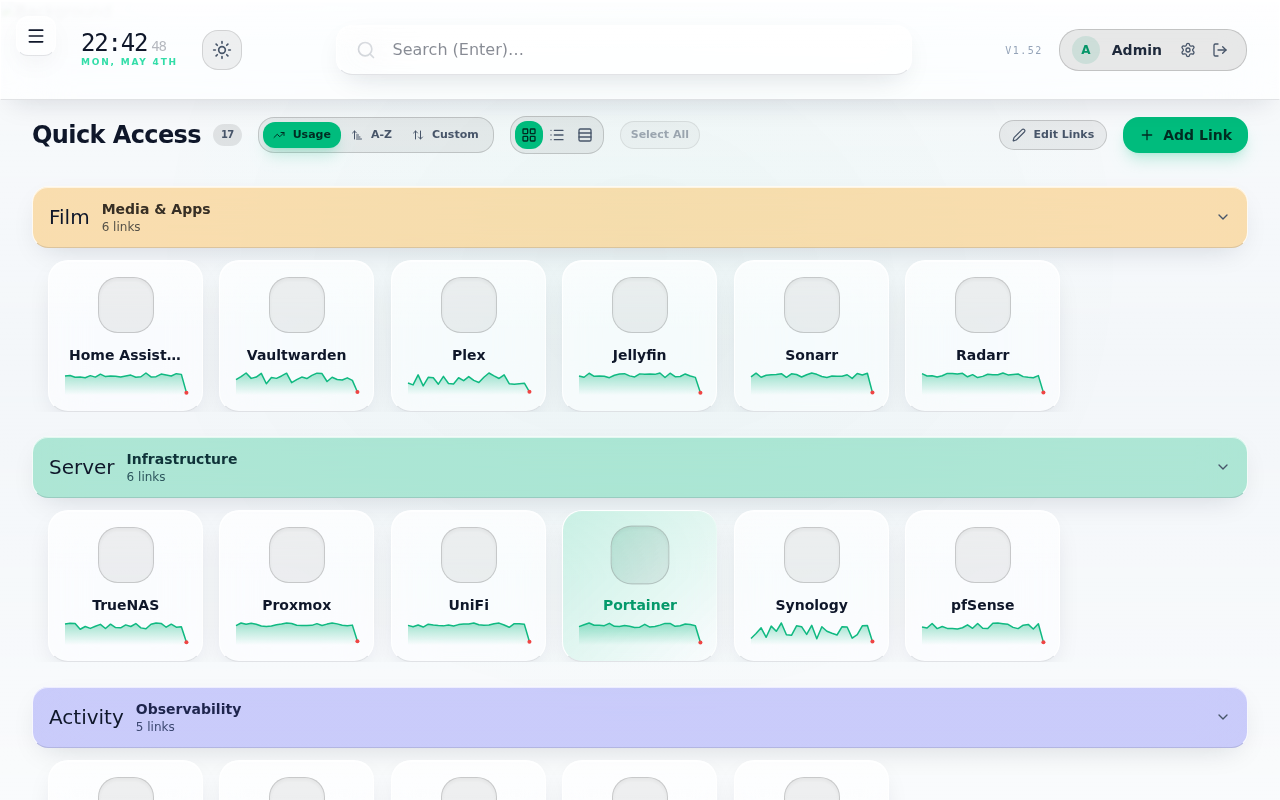Click the 17 links count badge

pos(227,135)
